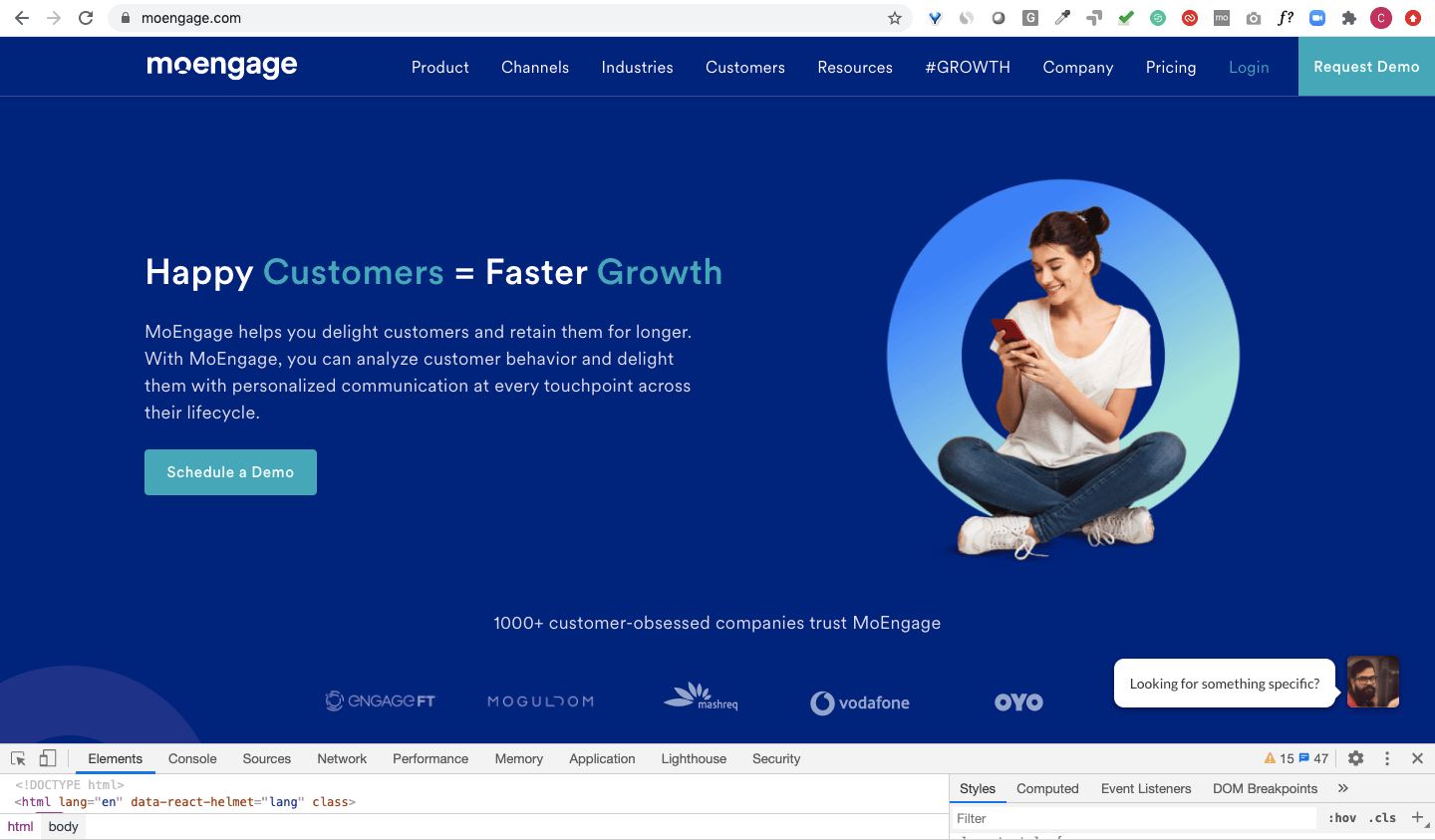Select the Computed pane tab

pyautogui.click(x=1047, y=788)
